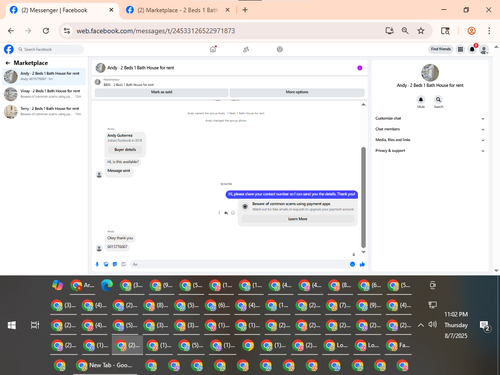Open the account profile avatar menu
Viewport: 500px width, 375px height.
click(x=484, y=49)
